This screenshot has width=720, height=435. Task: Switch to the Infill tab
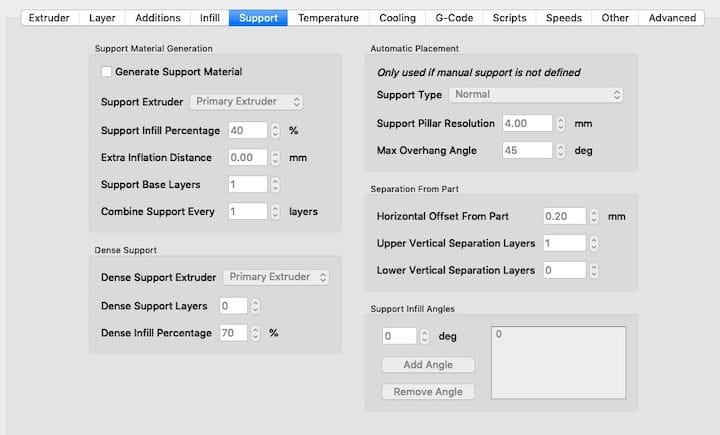click(209, 18)
